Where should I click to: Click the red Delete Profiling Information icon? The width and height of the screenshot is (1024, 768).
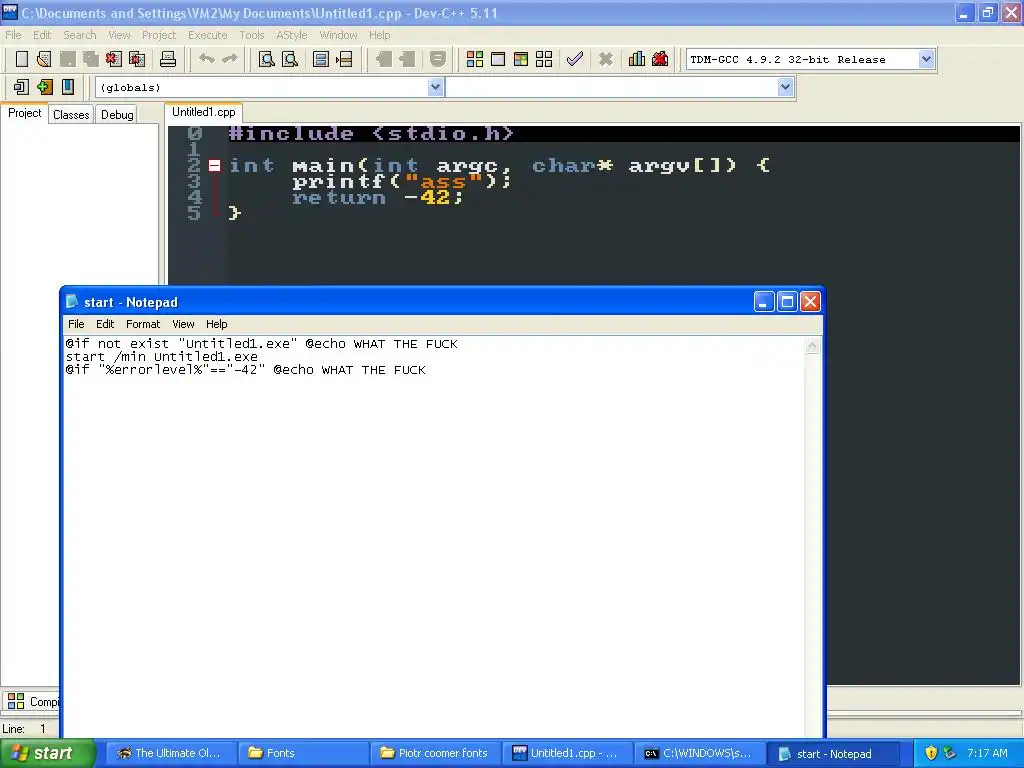click(x=660, y=59)
